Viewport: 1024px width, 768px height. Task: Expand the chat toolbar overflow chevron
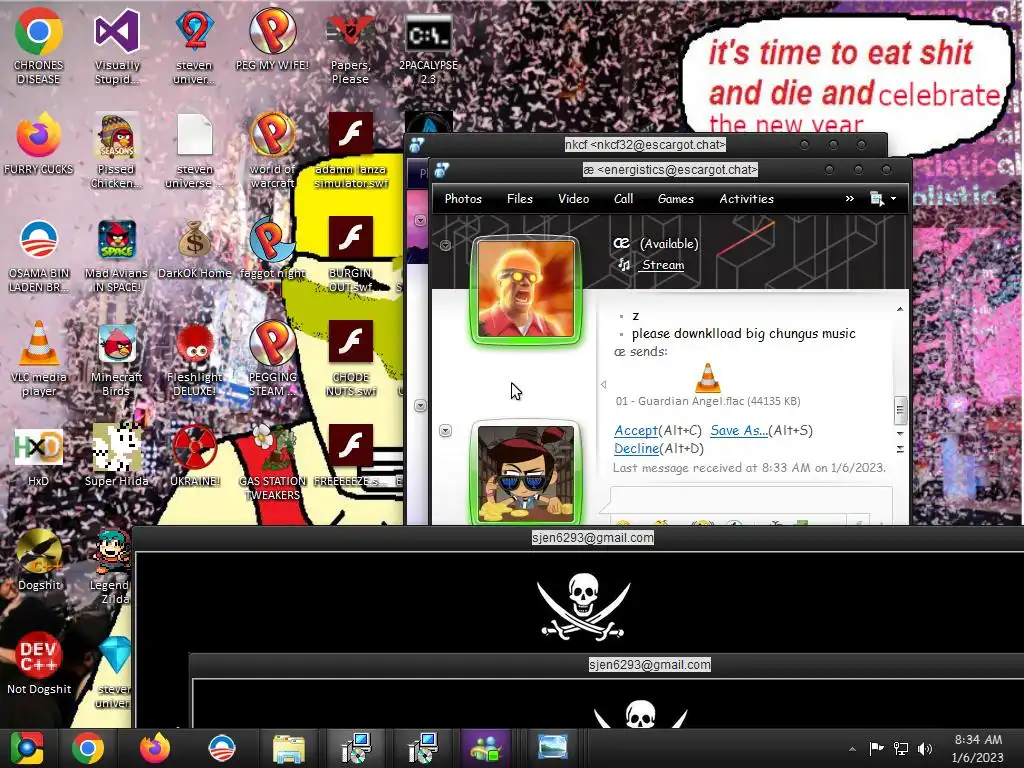[x=850, y=199]
